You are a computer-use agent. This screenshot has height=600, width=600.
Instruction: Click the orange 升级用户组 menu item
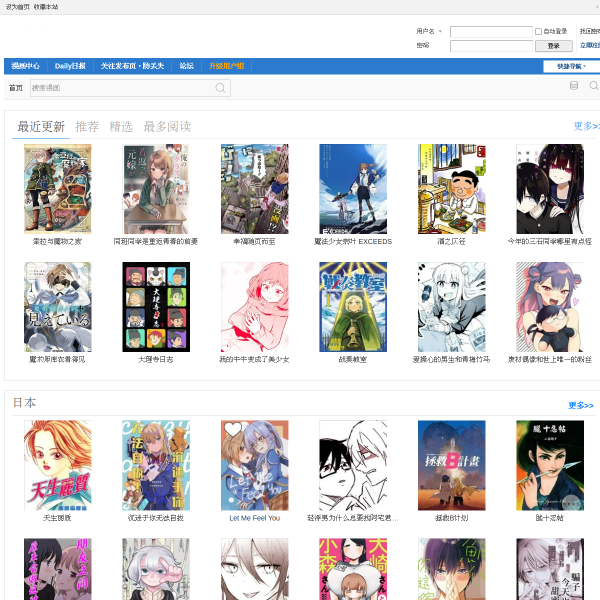pyautogui.click(x=226, y=66)
